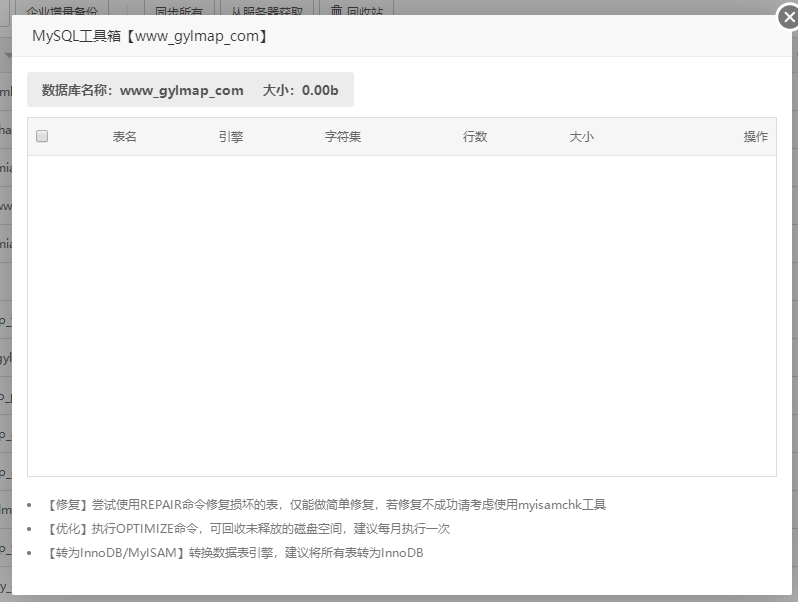798x602 pixels.
Task: Click the 表名 column header
Action: pyautogui.click(x=125, y=136)
